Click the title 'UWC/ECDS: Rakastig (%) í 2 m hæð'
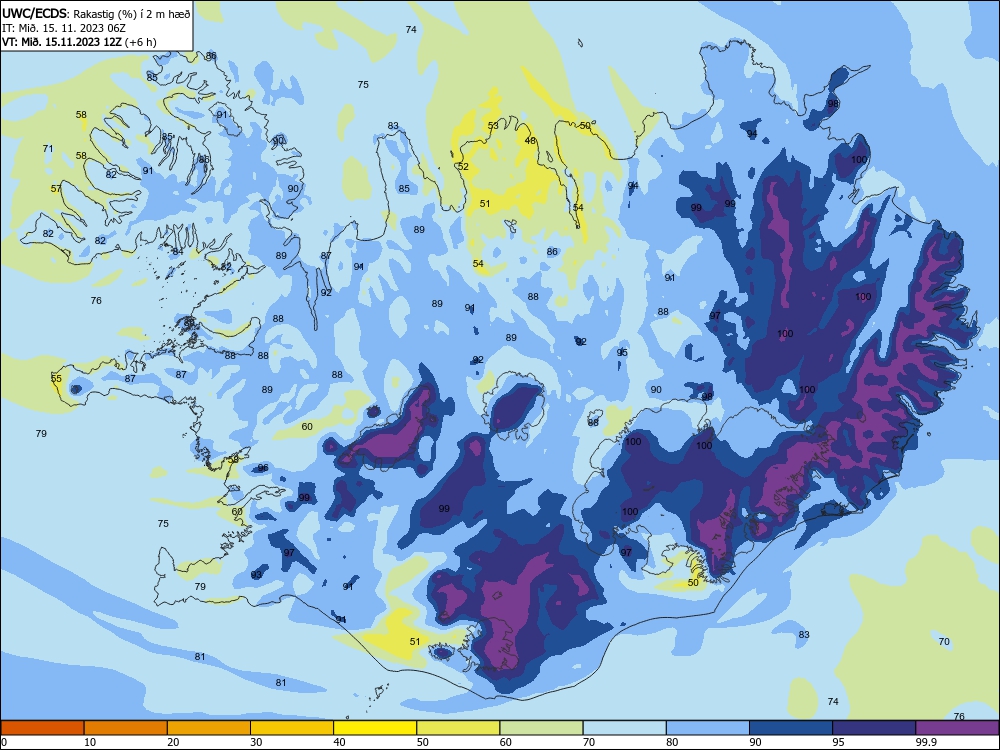 [96, 14]
